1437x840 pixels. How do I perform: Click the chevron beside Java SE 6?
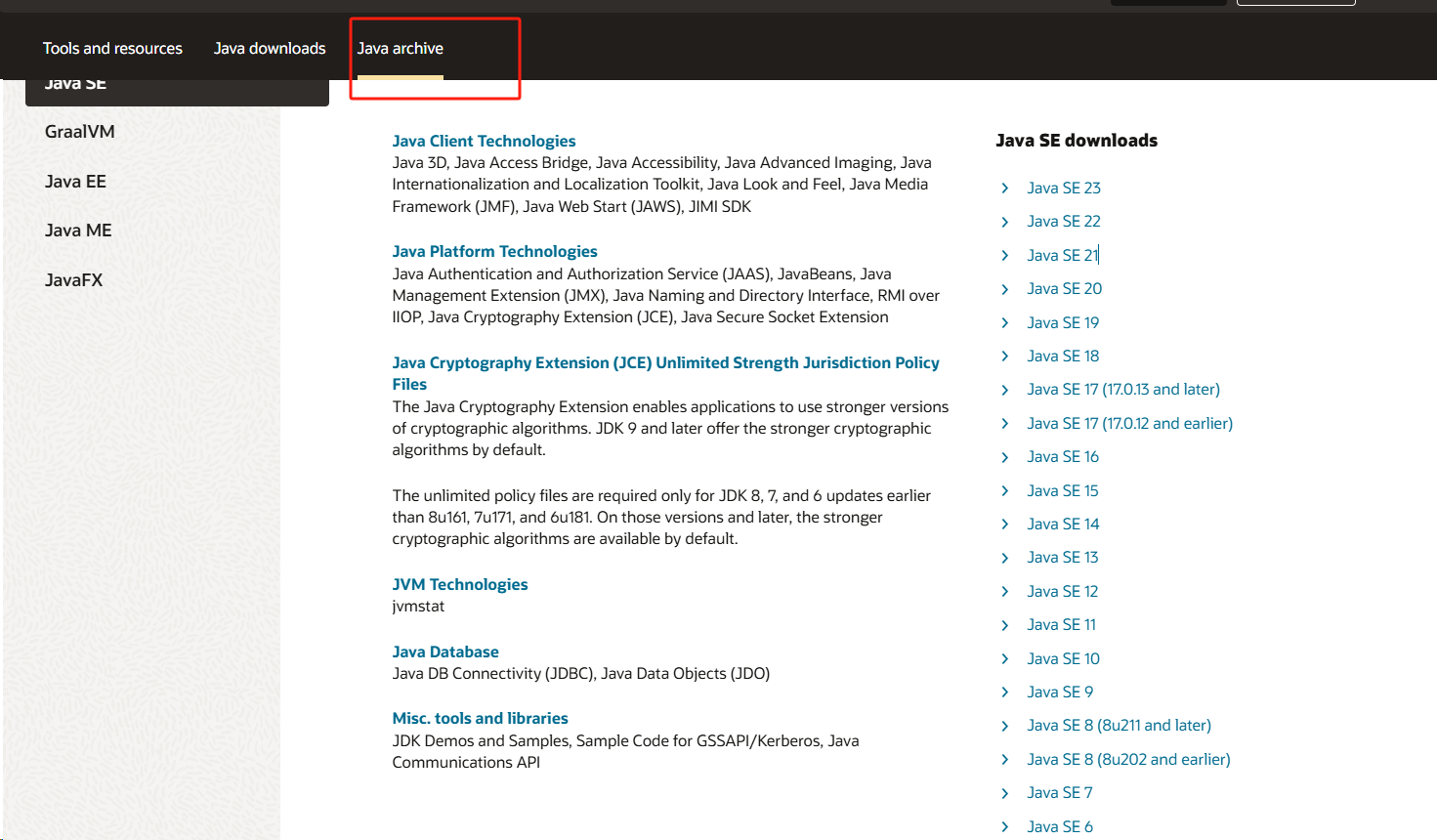1005,826
